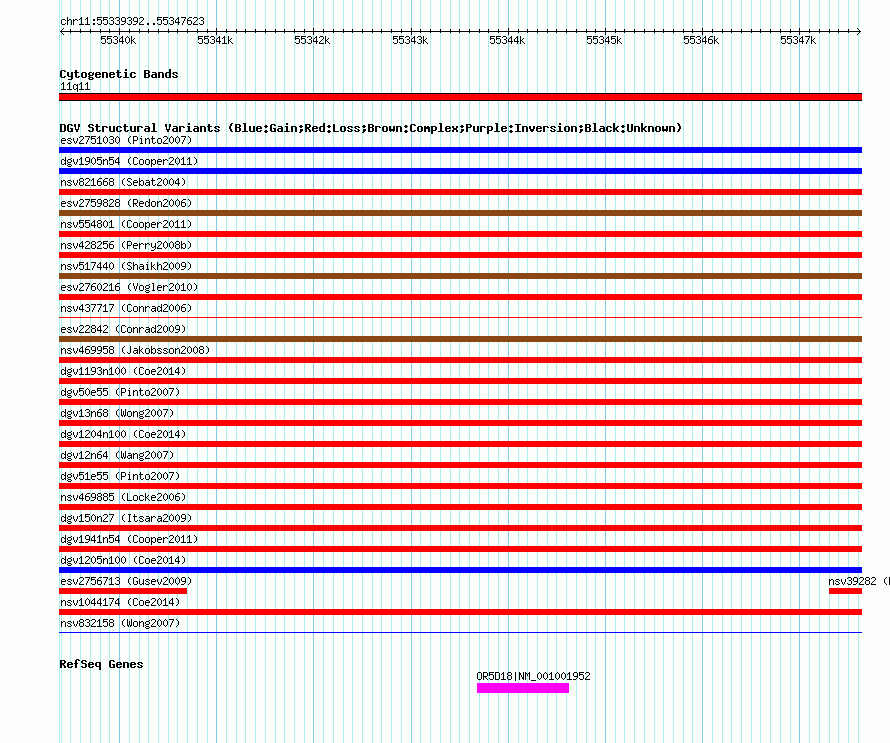Click the short red bar under nsv39282
This screenshot has height=743, width=890.
tap(845, 591)
